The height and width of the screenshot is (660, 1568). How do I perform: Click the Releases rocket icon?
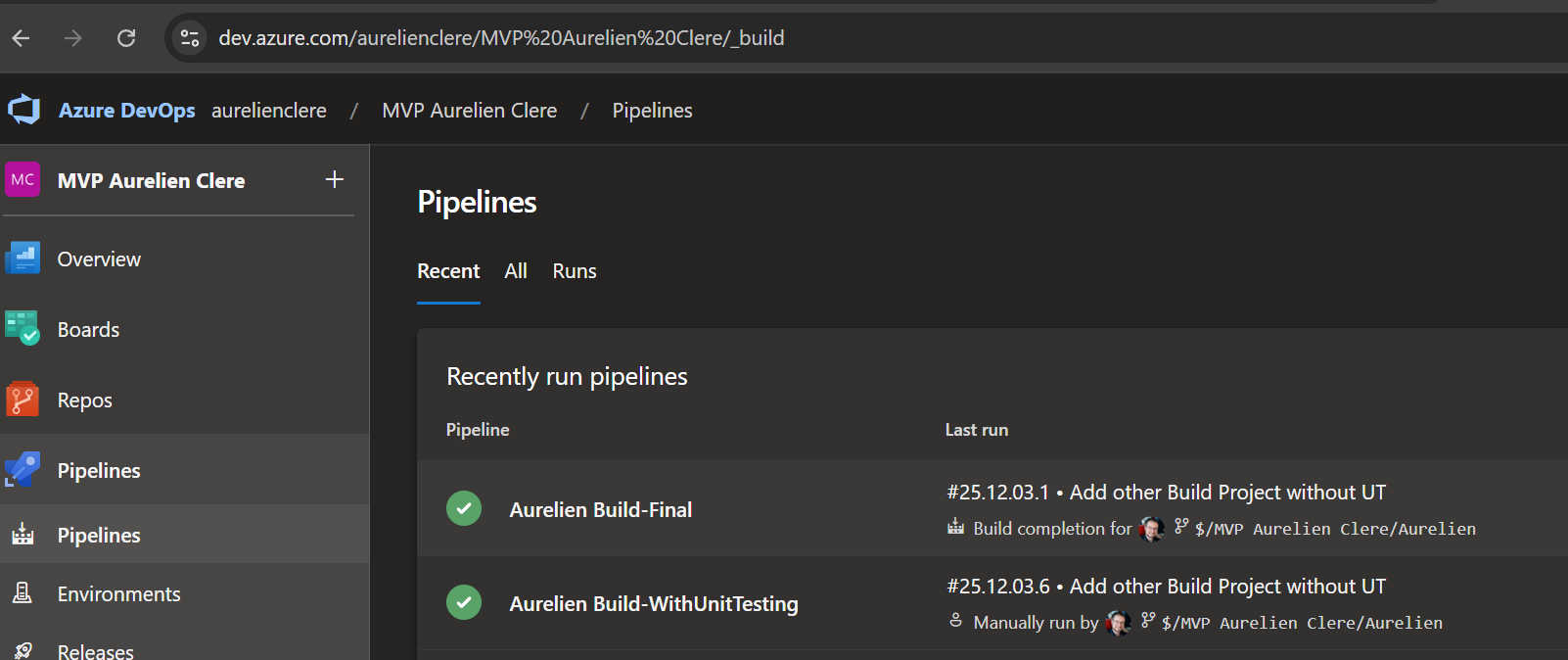coord(23,650)
